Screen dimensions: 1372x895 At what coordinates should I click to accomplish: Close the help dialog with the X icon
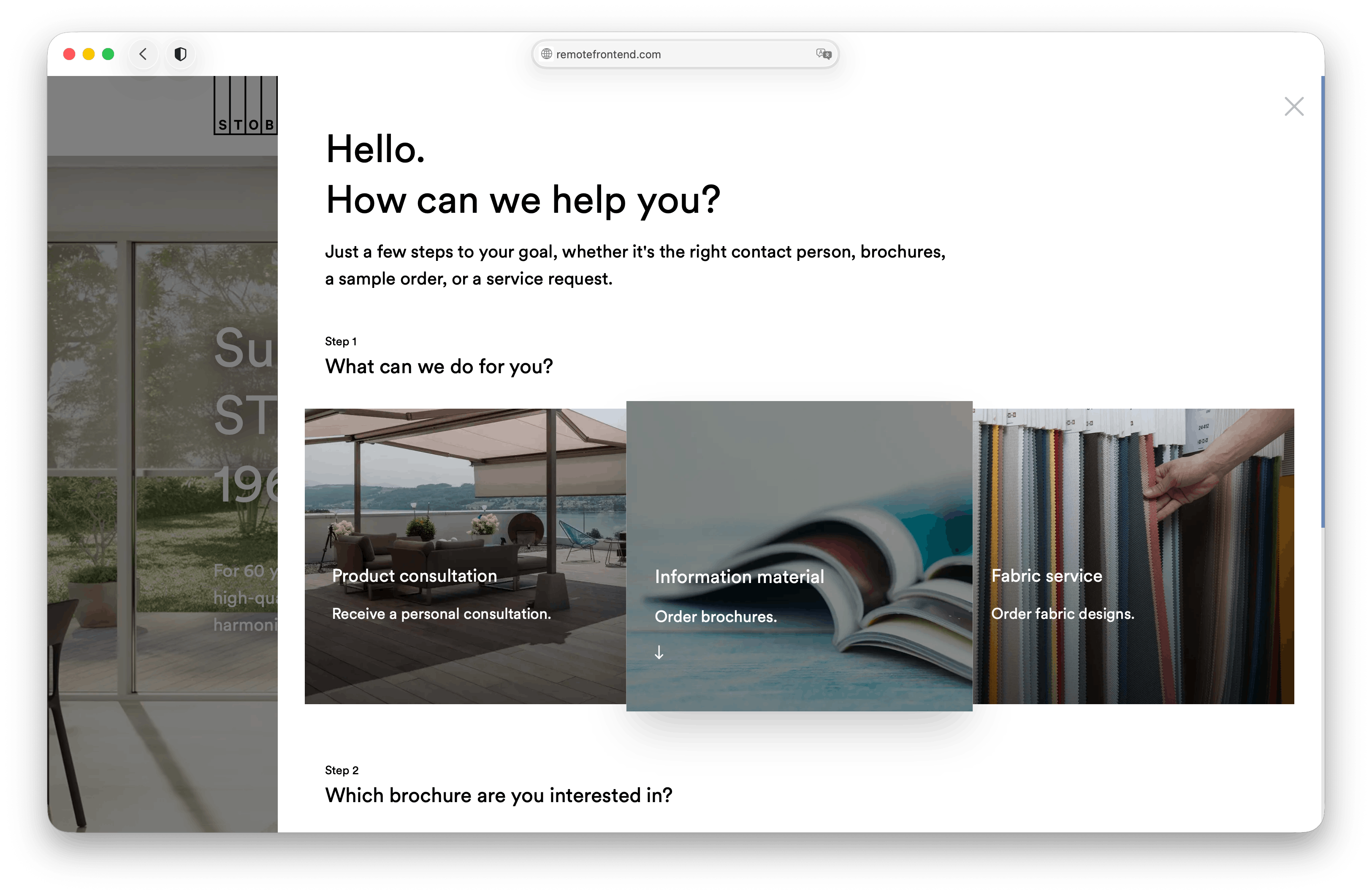click(1293, 107)
